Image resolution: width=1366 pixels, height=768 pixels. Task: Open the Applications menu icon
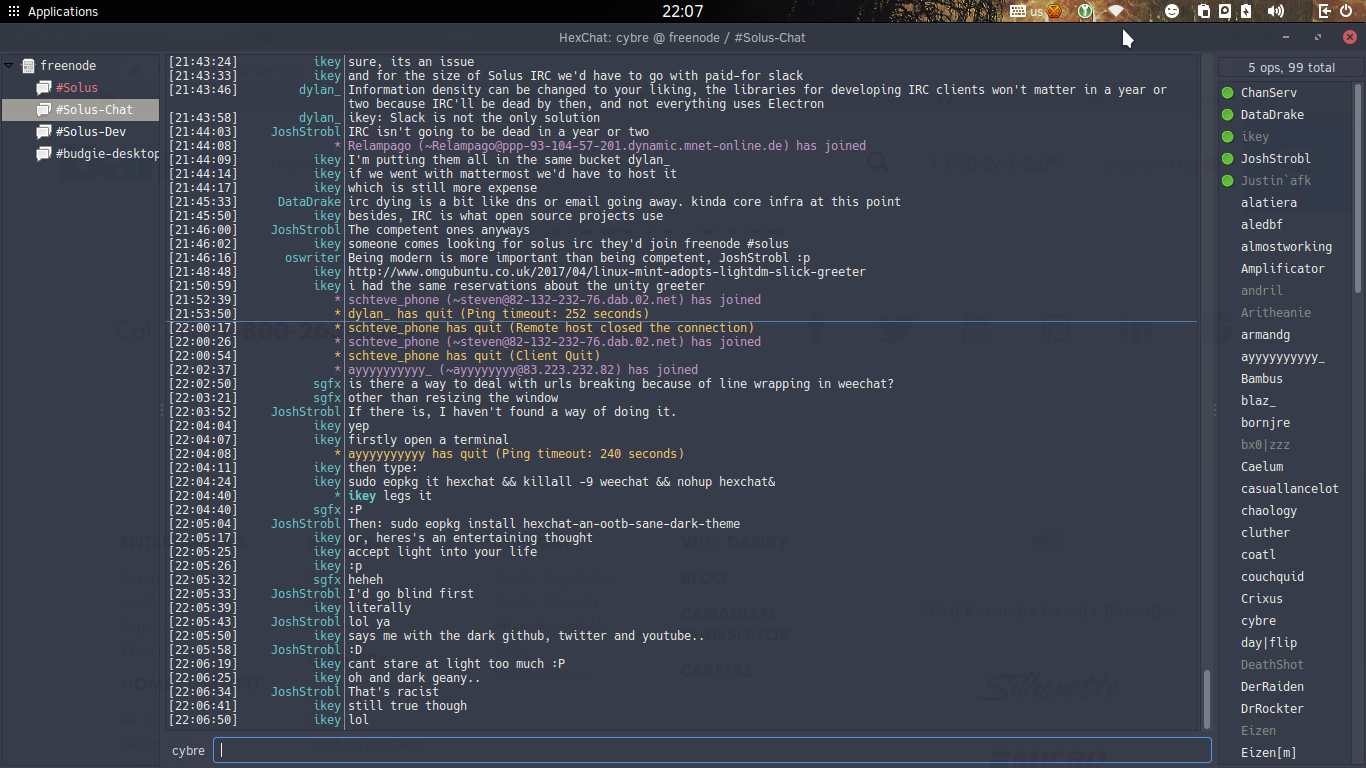13,12
